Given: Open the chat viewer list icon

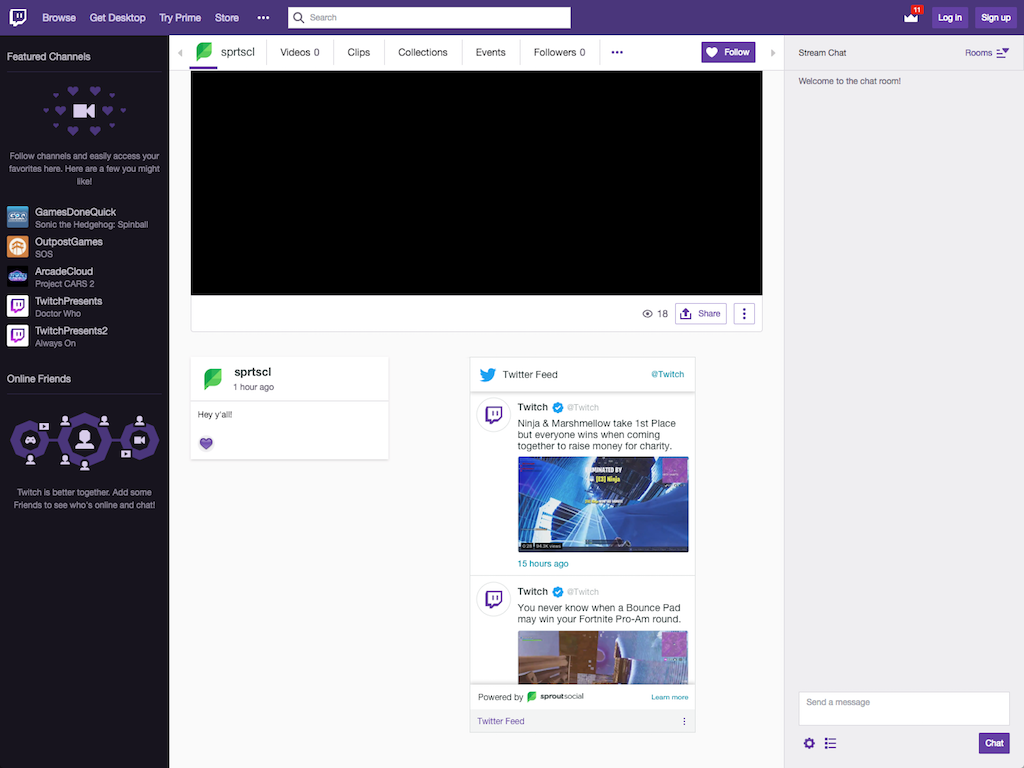Looking at the screenshot, I should click(x=831, y=743).
